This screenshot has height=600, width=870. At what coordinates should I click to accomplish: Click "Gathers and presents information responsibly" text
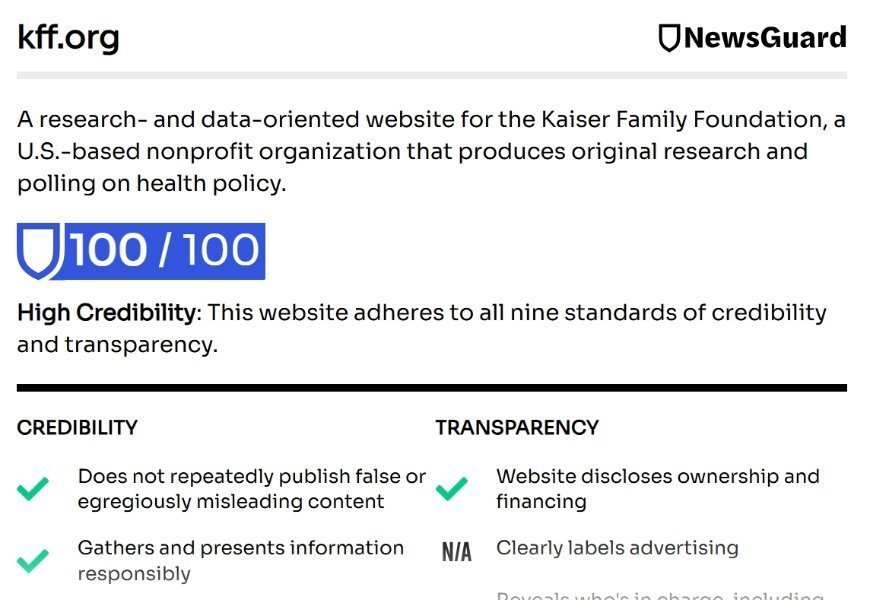(240, 560)
